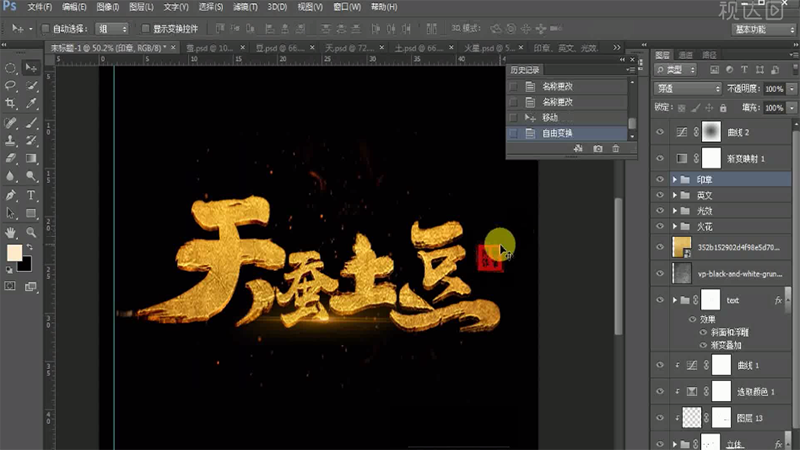Select the Dodge tool
This screenshot has width=800, height=450.
pyautogui.click(x=31, y=177)
